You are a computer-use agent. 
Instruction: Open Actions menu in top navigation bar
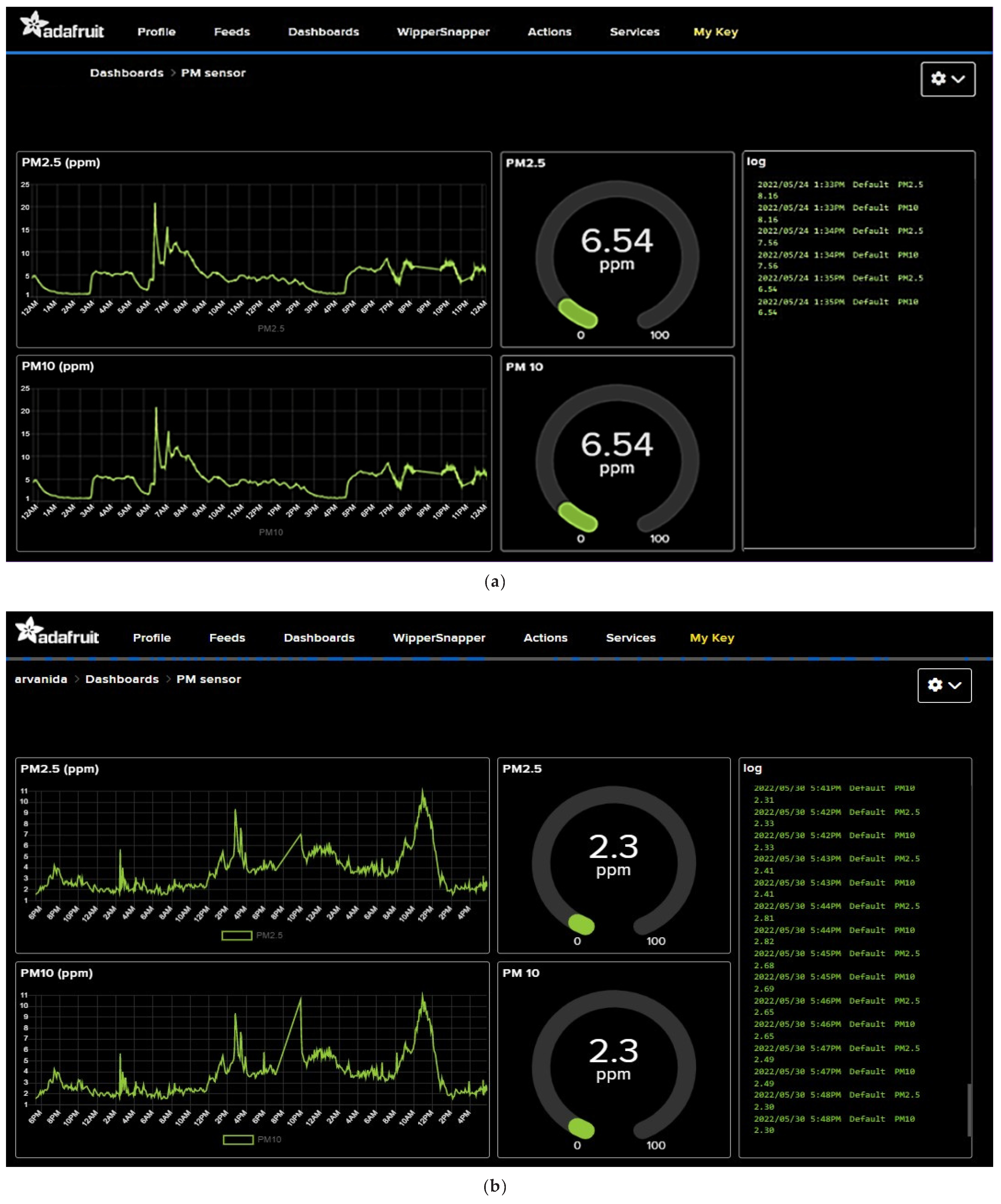click(549, 32)
